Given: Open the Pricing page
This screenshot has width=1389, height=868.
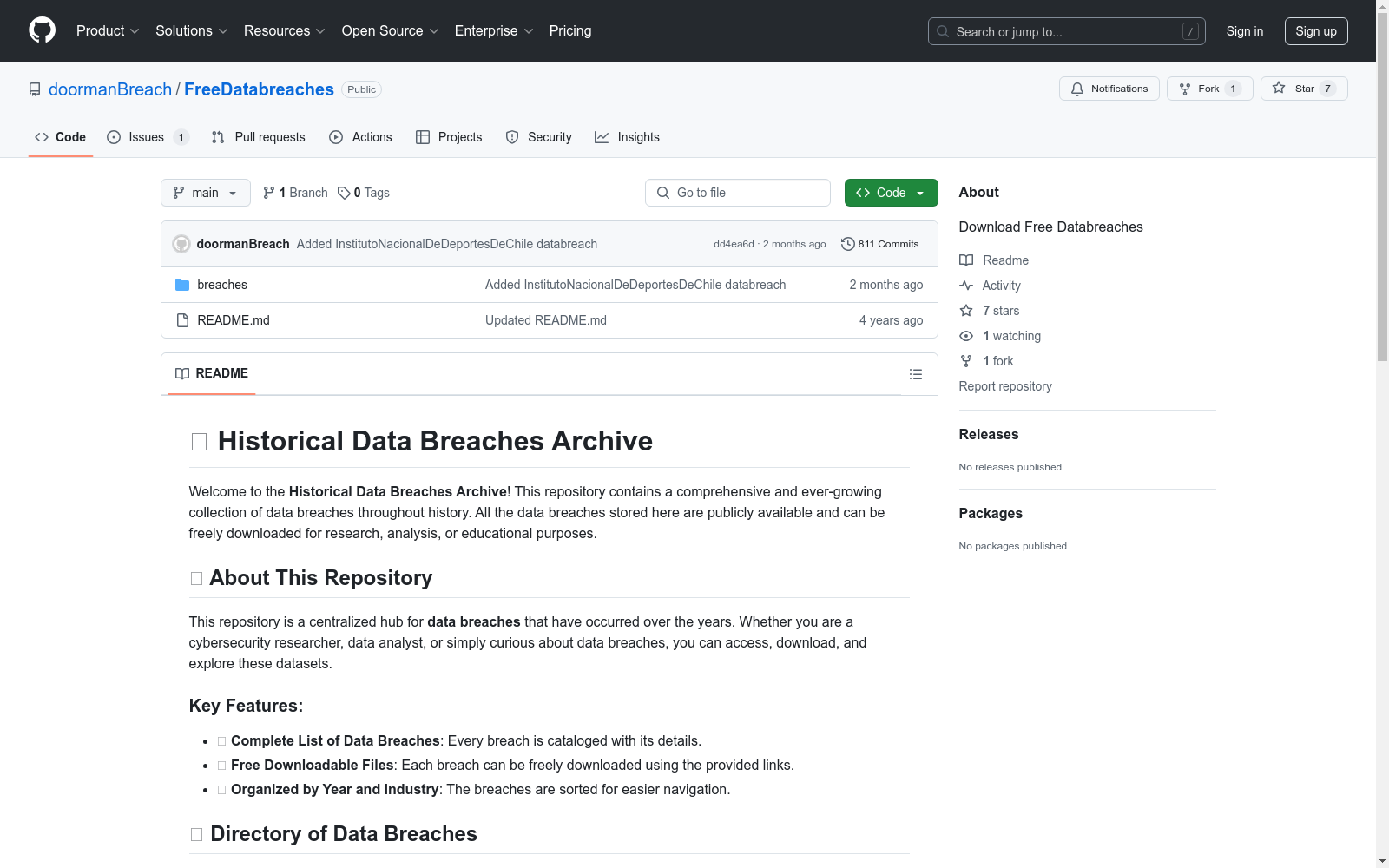Looking at the screenshot, I should tap(570, 30).
